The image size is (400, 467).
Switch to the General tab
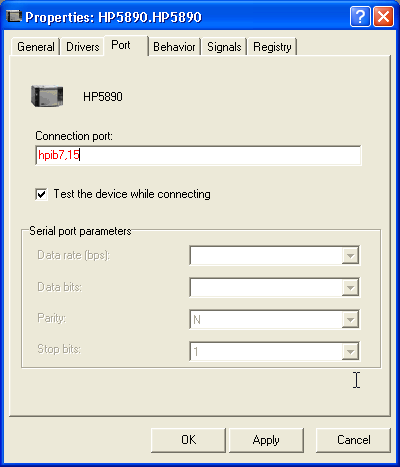36,47
